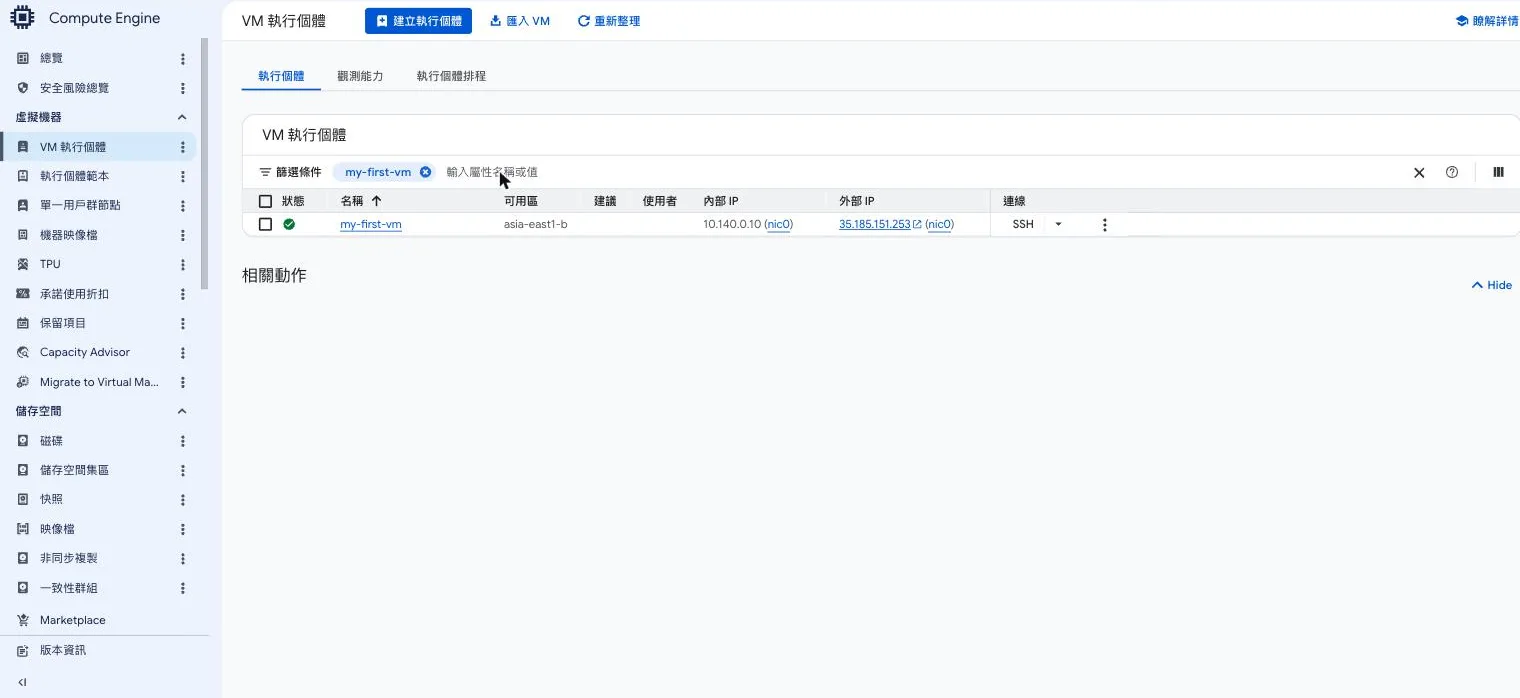Collapse the sidebar navigation panel
1520x698 pixels.
click(22, 682)
